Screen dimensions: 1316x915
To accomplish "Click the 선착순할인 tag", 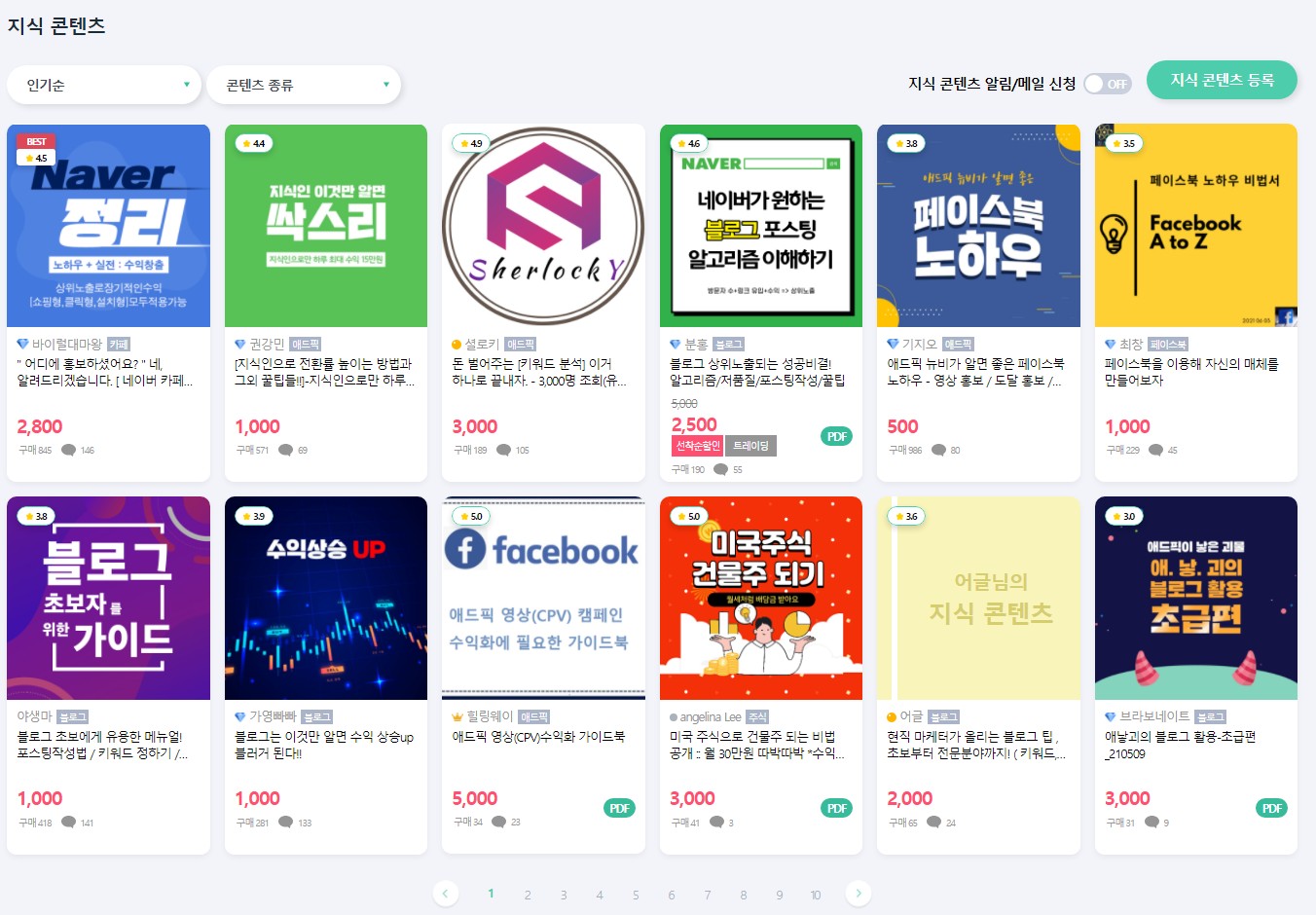I will click(x=697, y=446).
